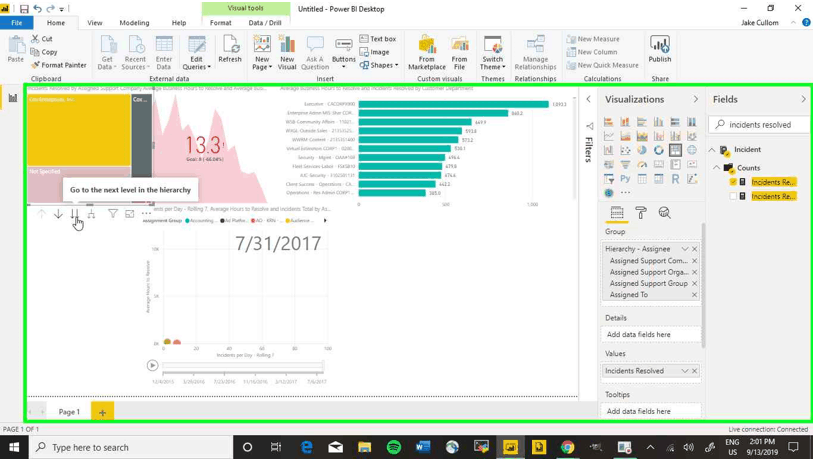The height and width of the screenshot is (461, 814).
Task: Select the stacked bar chart visualization
Action: 608,122
